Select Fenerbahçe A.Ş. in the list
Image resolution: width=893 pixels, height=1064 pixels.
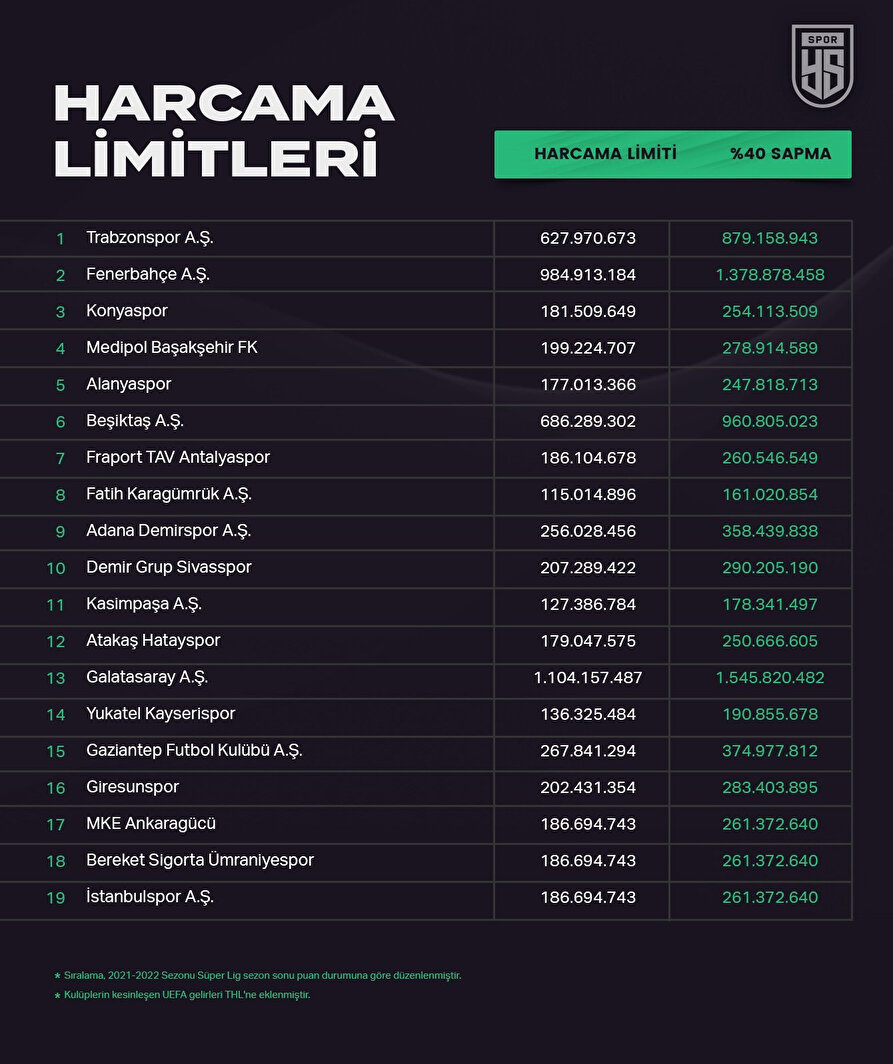coord(148,274)
